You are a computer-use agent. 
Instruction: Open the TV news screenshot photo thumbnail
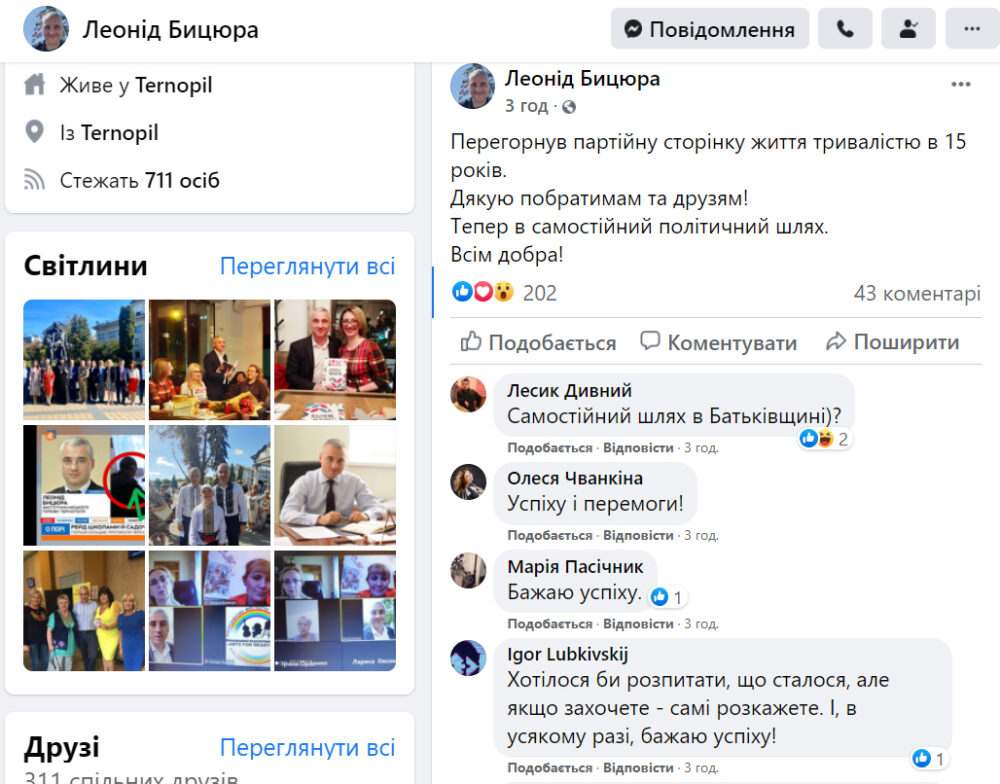tap(84, 485)
